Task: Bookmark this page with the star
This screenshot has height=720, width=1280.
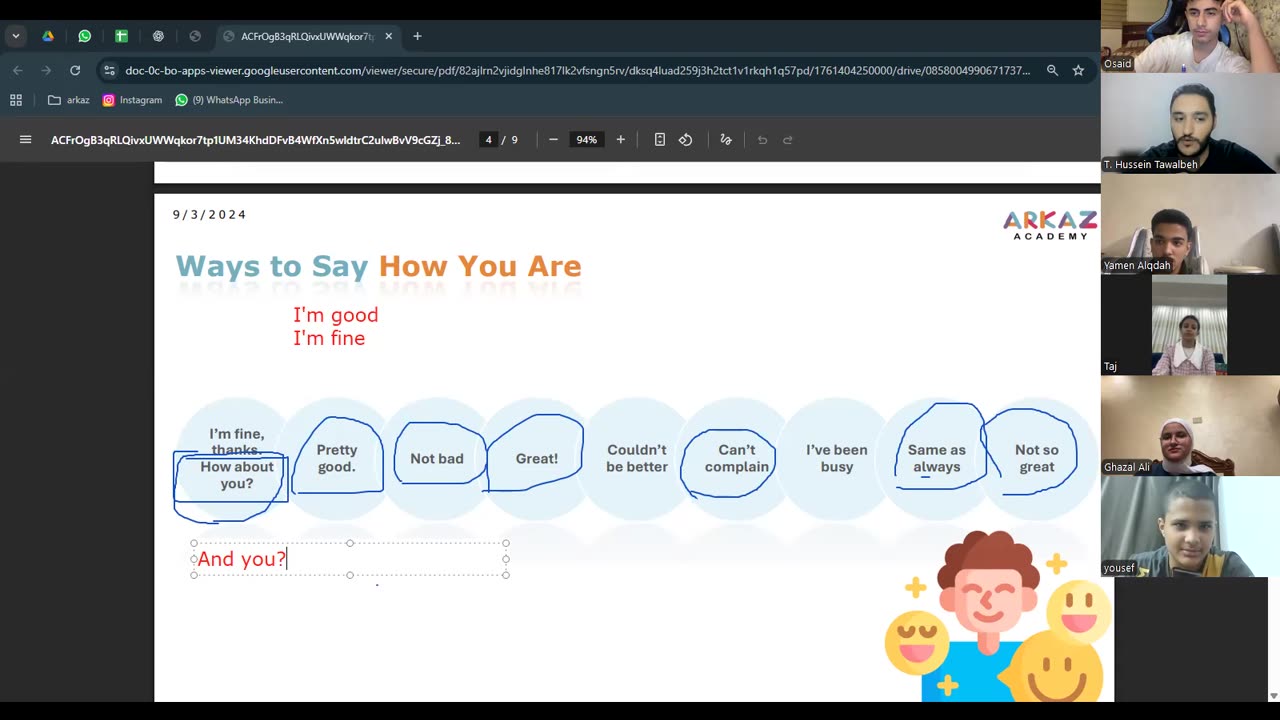Action: (x=1078, y=70)
